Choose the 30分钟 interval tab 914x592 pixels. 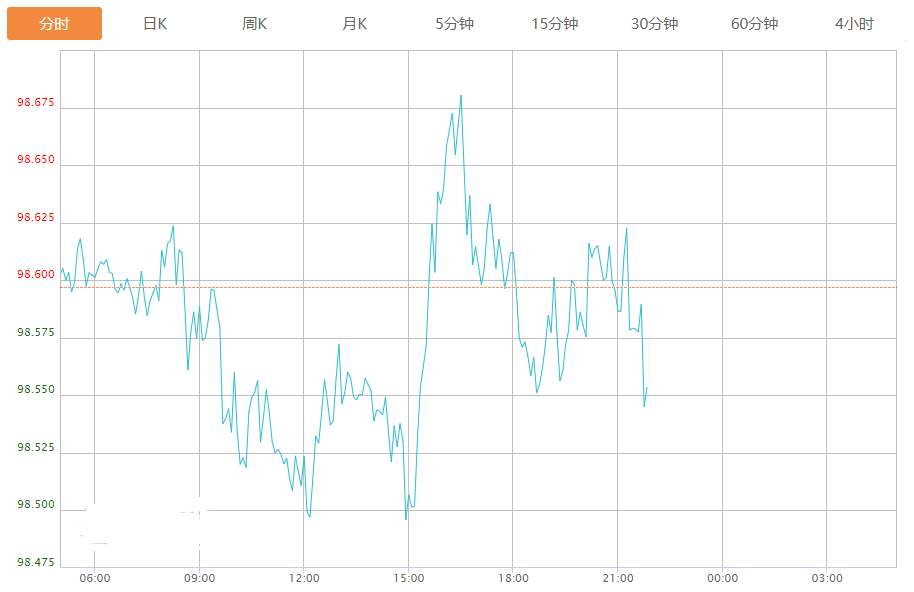tap(654, 24)
